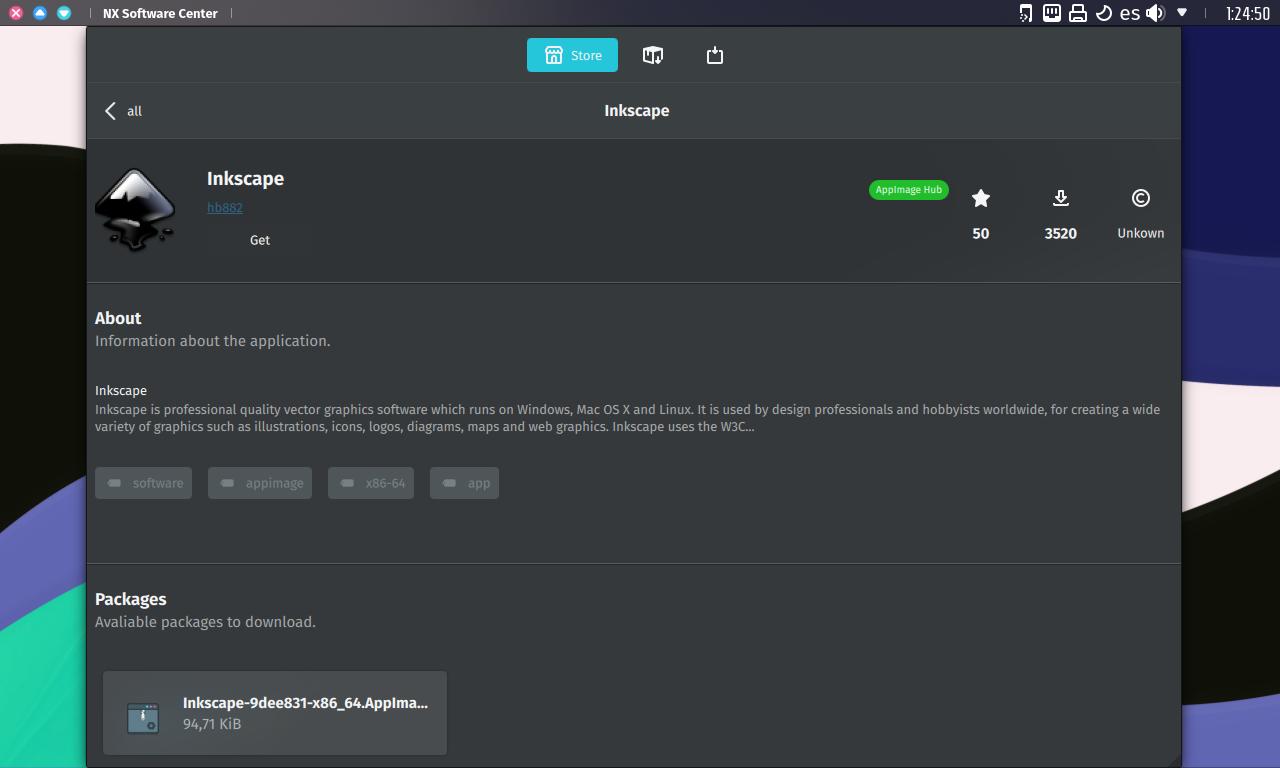This screenshot has width=1280, height=768.
Task: Click the AppImage Hub badge
Action: pyautogui.click(x=909, y=190)
